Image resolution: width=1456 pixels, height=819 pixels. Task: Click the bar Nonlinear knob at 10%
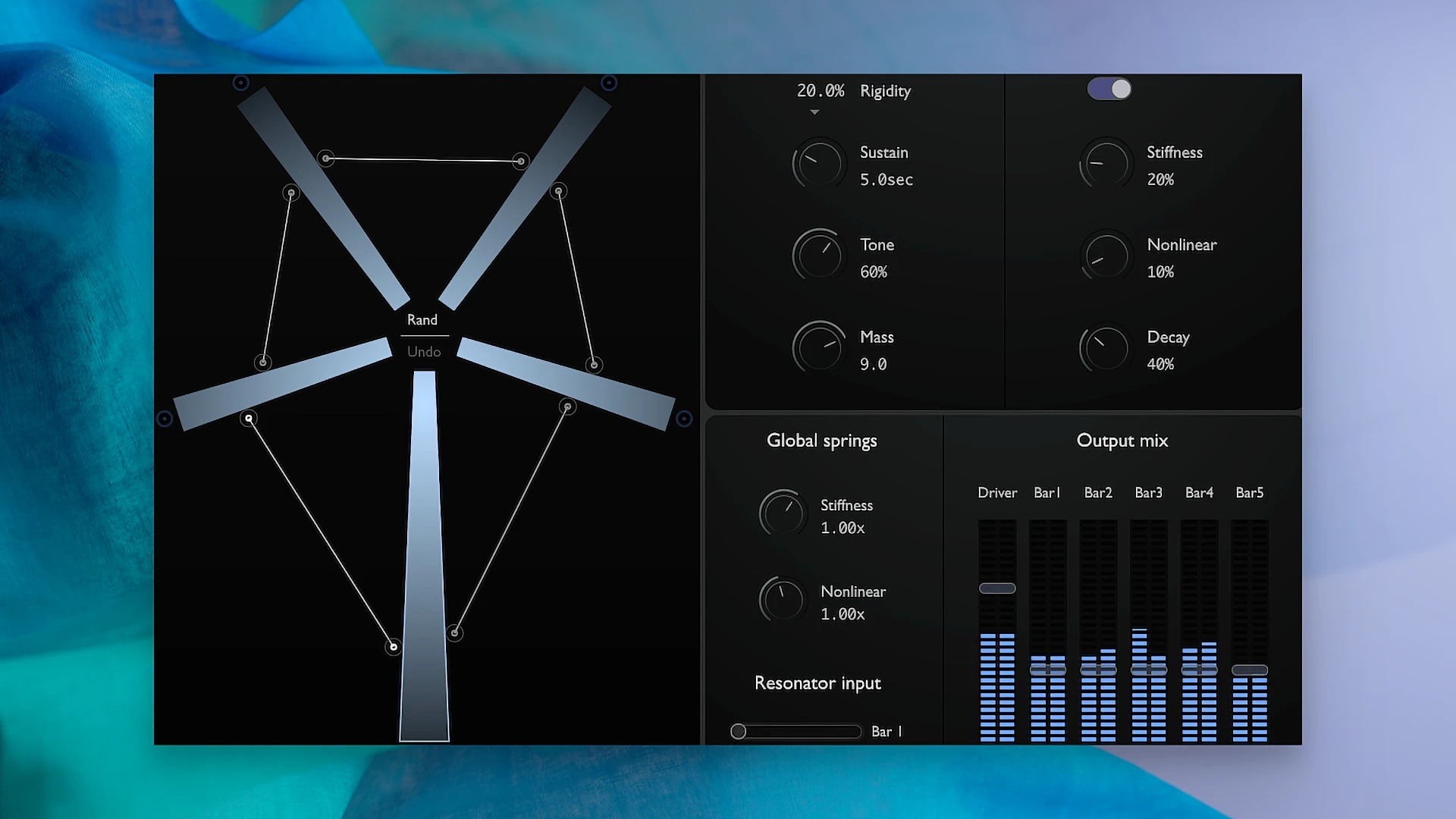click(1106, 256)
